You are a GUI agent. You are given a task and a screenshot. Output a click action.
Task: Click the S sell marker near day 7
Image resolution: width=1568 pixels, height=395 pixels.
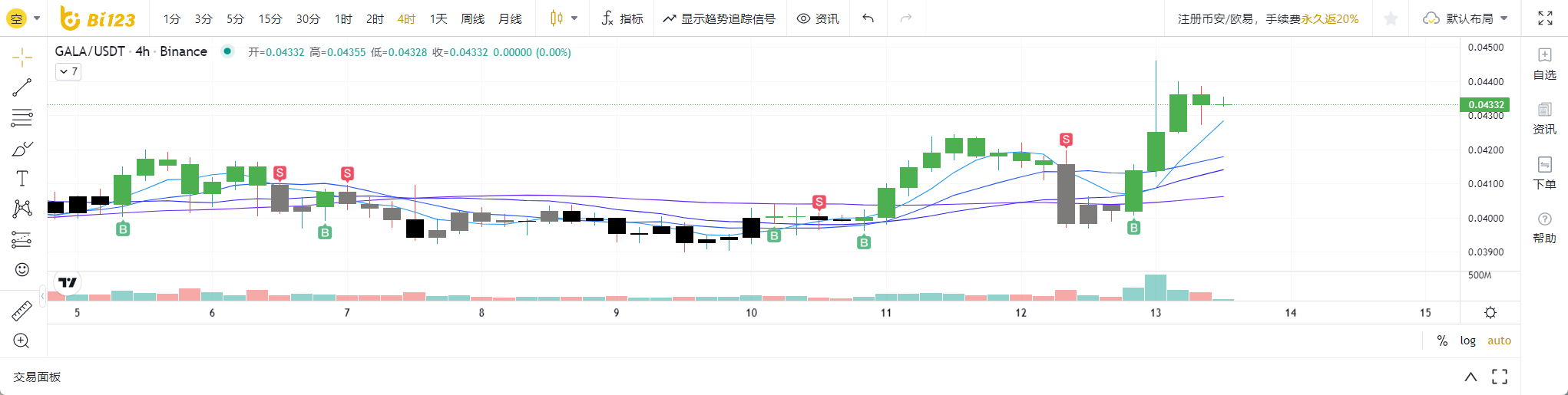[x=347, y=173]
